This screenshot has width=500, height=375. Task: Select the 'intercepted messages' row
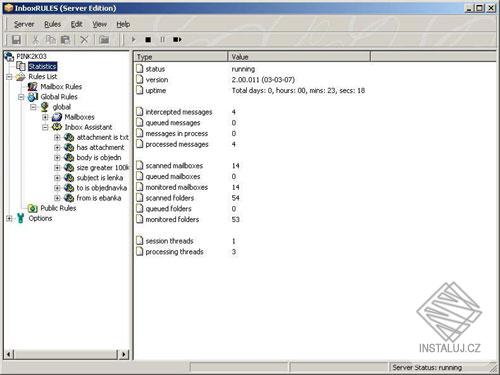(179, 112)
